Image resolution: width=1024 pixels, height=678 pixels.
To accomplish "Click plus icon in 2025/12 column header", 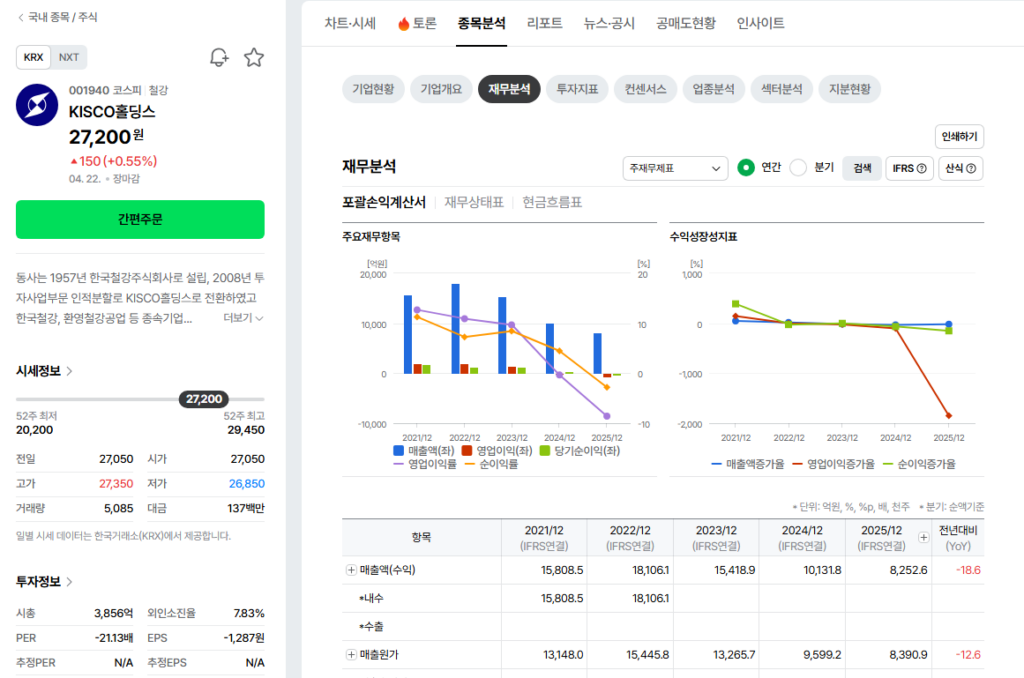I will tap(923, 538).
